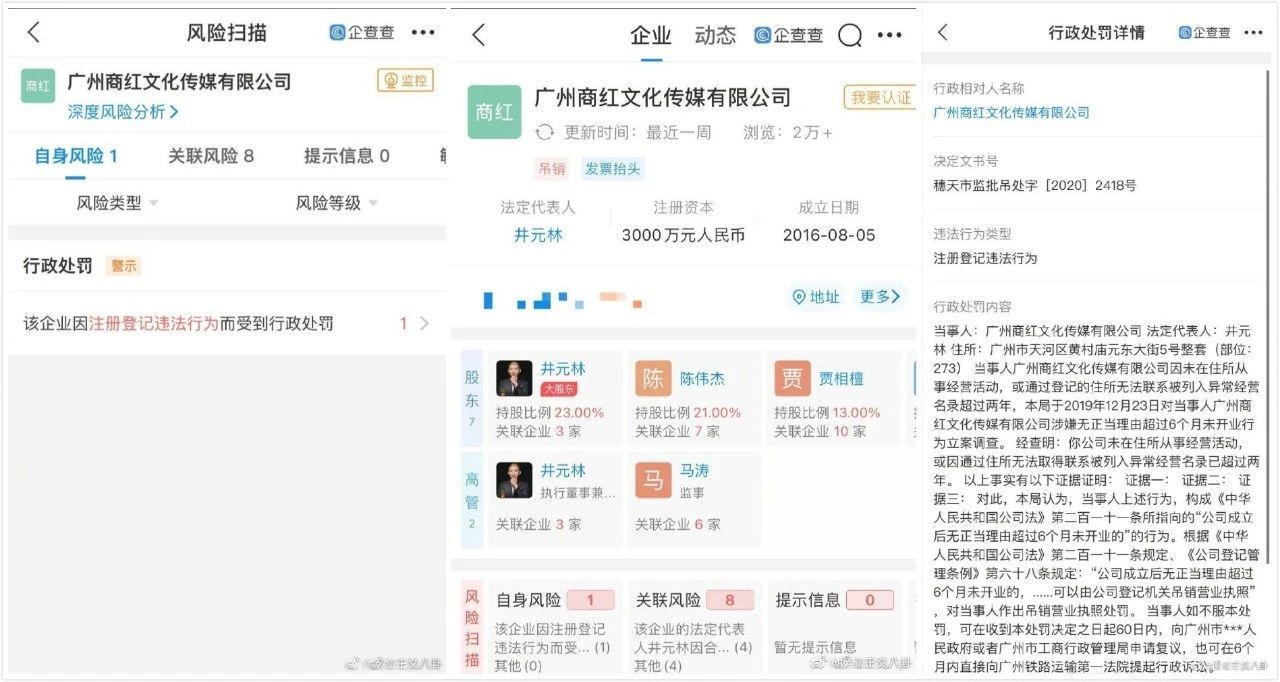Open the 风险等级 dropdown filter

(x=336, y=203)
